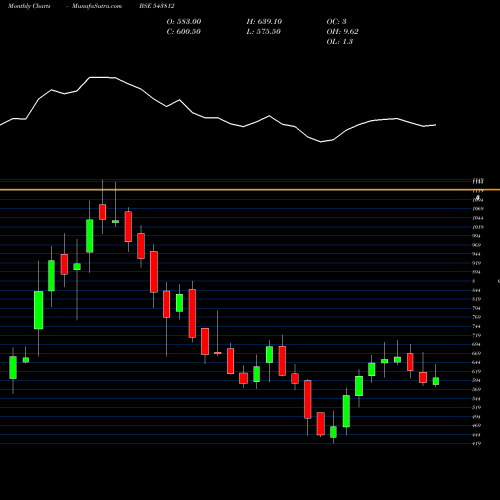Click the 594 price axis label

click(x=477, y=380)
